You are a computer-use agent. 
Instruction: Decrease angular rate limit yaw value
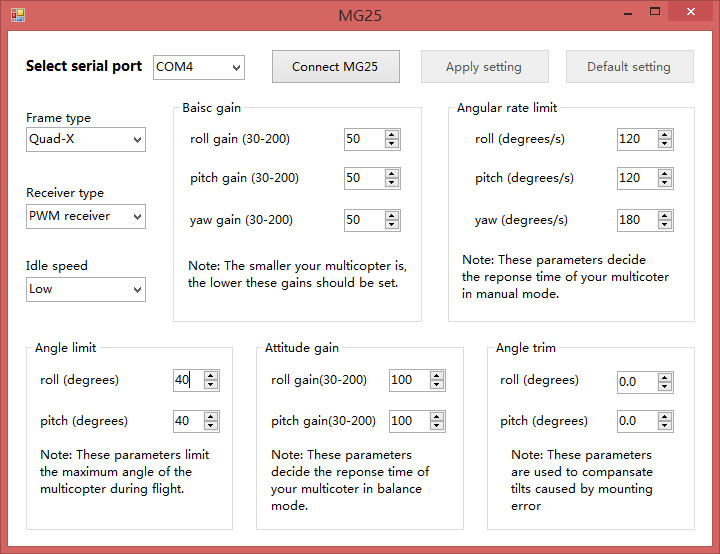coord(665,225)
